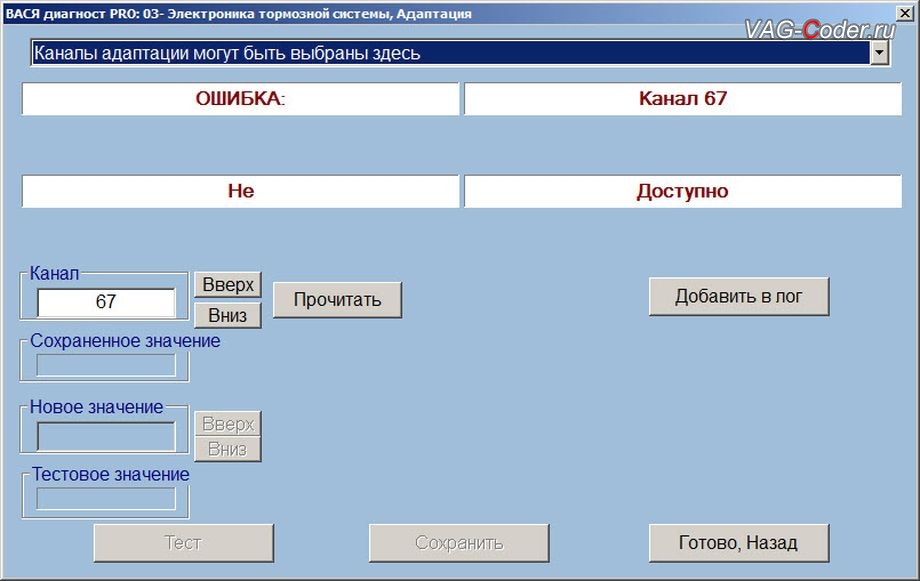
Task: Click the Новое значение label
Action: pyautogui.click(x=96, y=407)
